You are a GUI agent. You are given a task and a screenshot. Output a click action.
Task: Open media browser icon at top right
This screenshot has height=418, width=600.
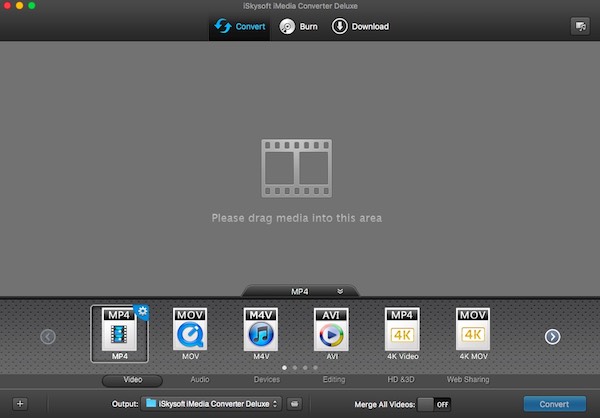[578, 26]
